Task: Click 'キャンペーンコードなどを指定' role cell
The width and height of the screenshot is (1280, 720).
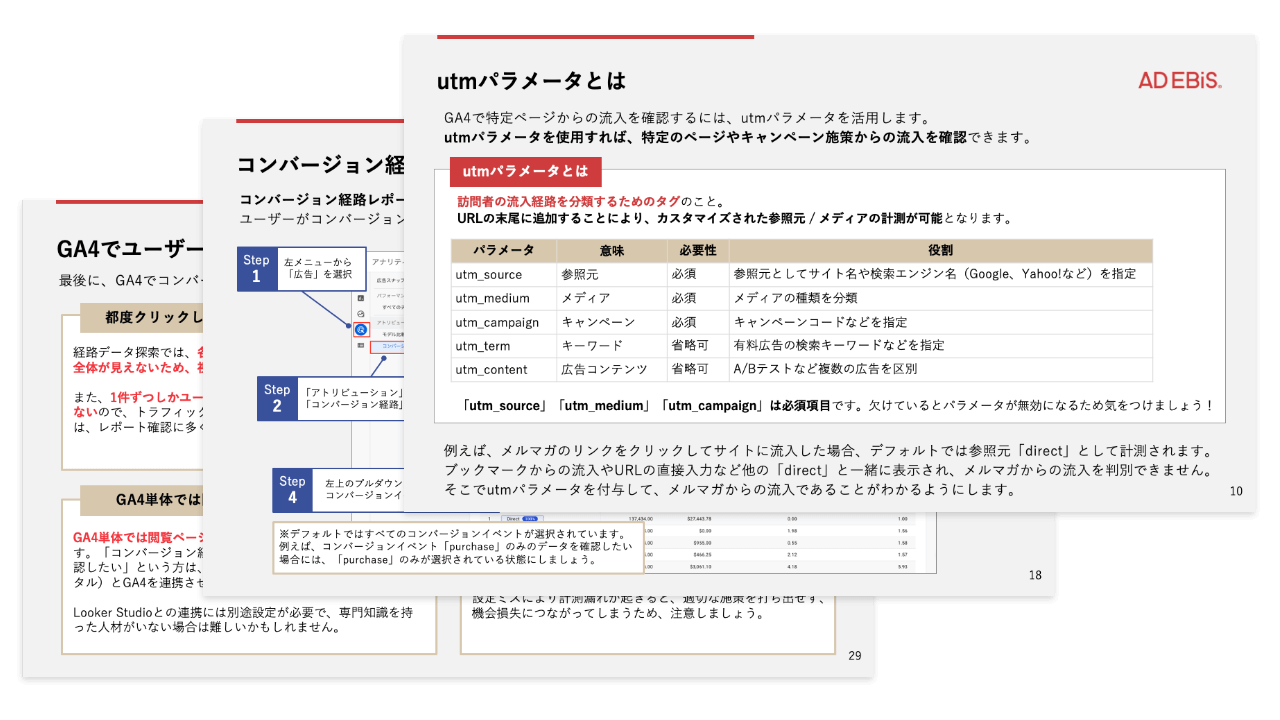Action: click(x=940, y=322)
